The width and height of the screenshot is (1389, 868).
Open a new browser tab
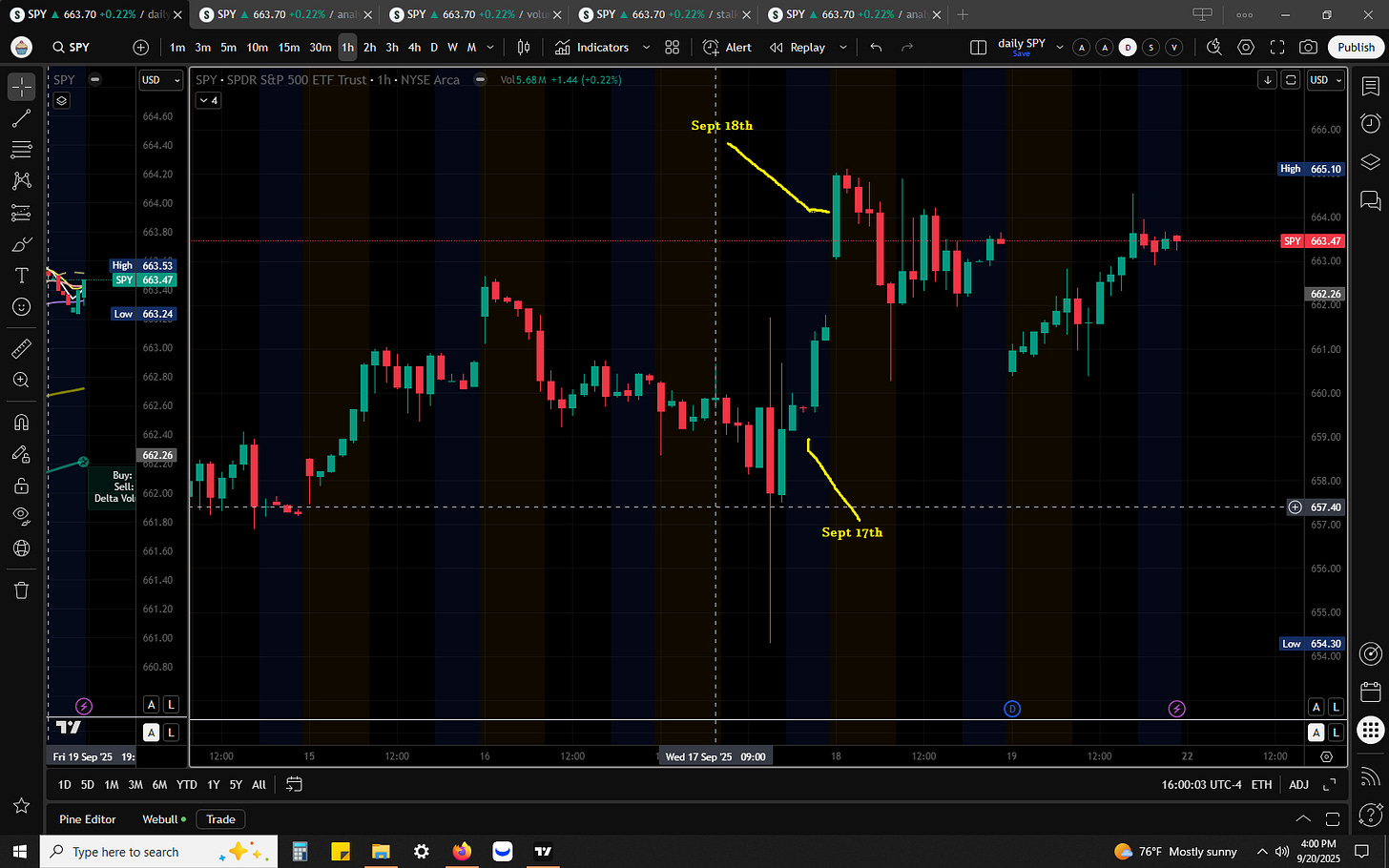(963, 14)
